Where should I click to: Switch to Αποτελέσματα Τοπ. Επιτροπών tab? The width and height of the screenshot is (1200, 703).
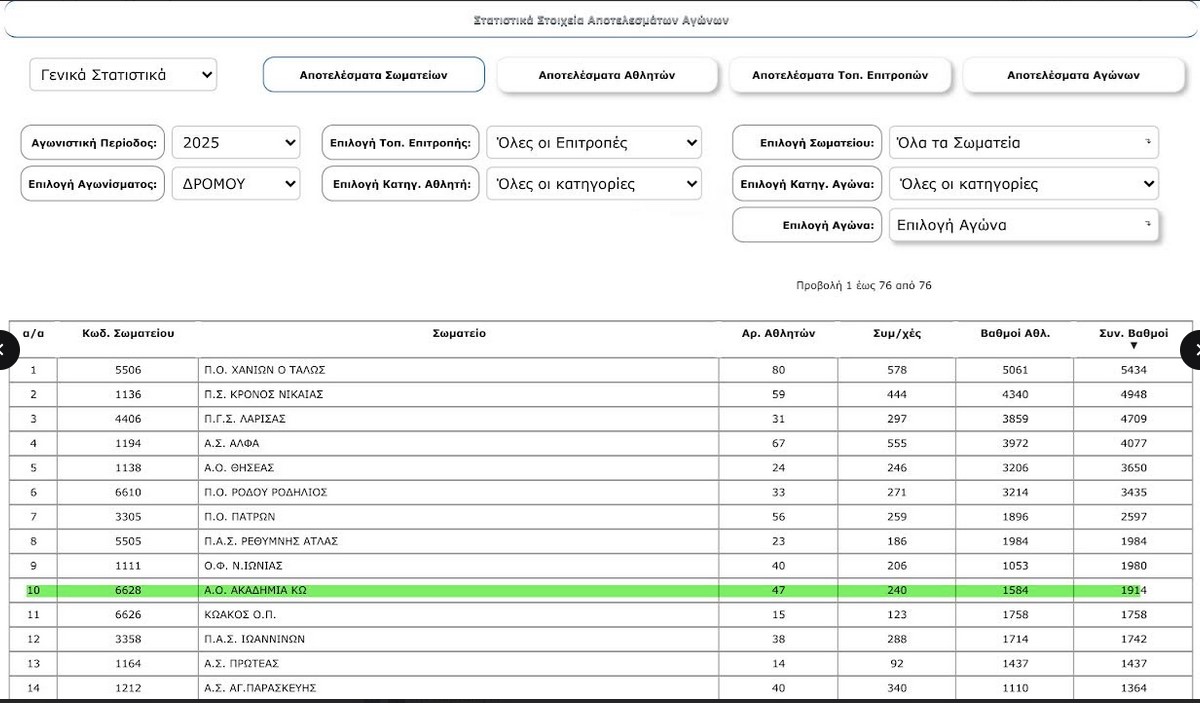click(840, 75)
